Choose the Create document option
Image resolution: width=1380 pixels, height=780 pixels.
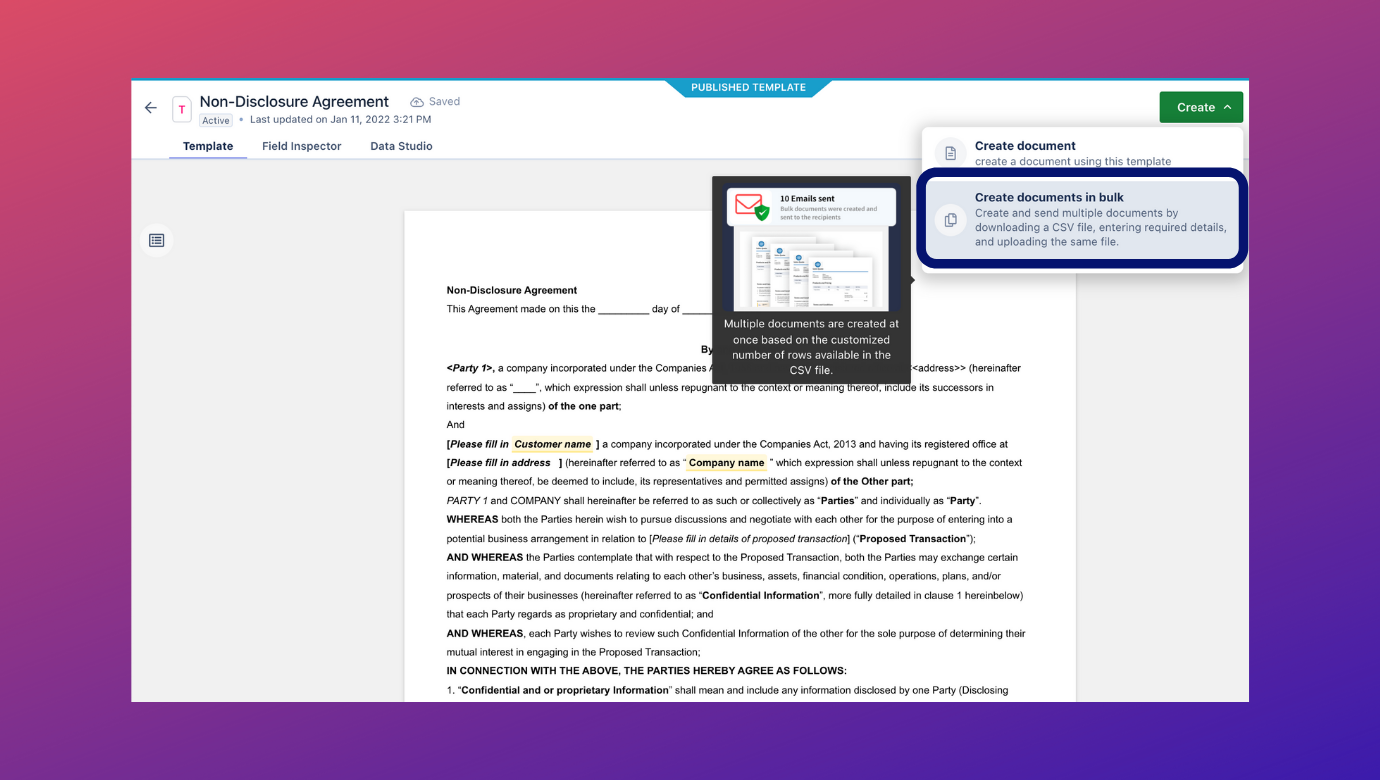pyautogui.click(x=1050, y=151)
